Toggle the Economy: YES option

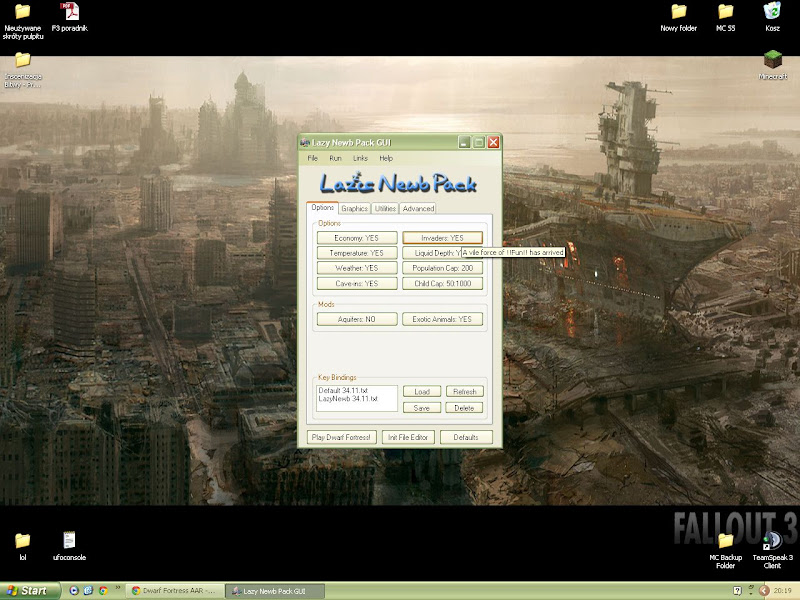357,238
